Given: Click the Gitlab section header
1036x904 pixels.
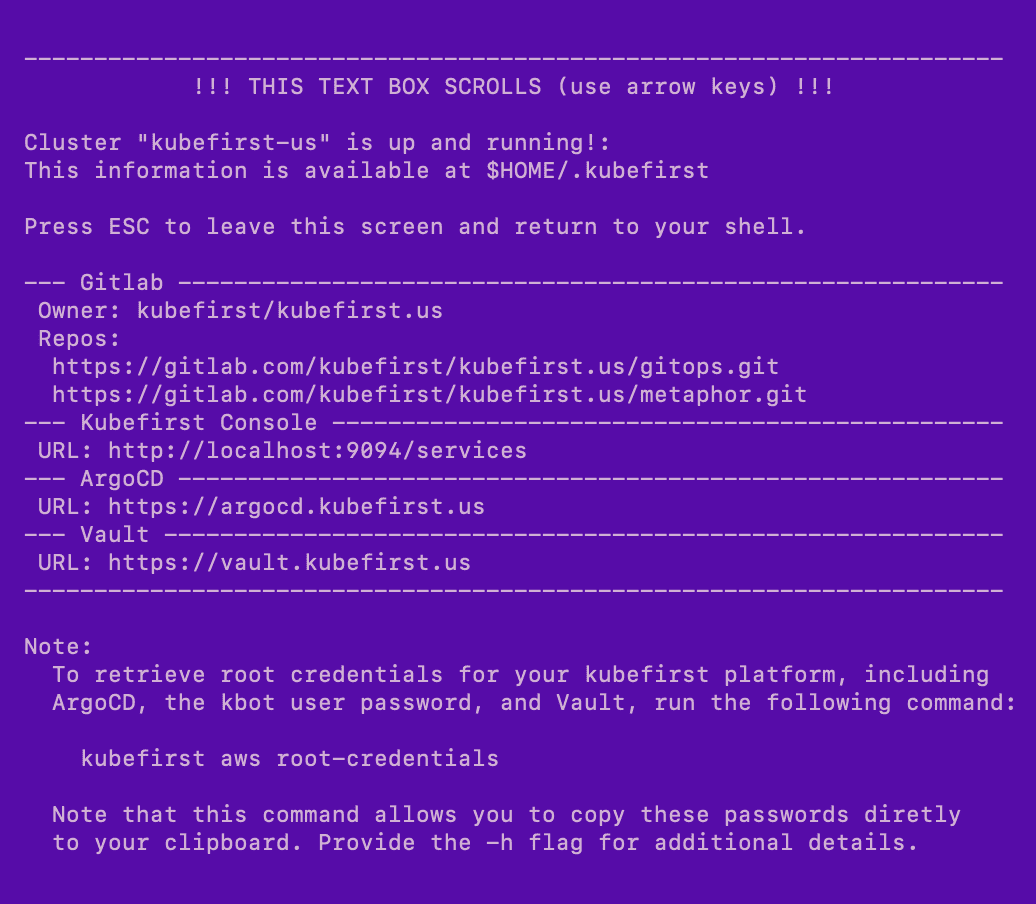Looking at the screenshot, I should click(x=122, y=283).
